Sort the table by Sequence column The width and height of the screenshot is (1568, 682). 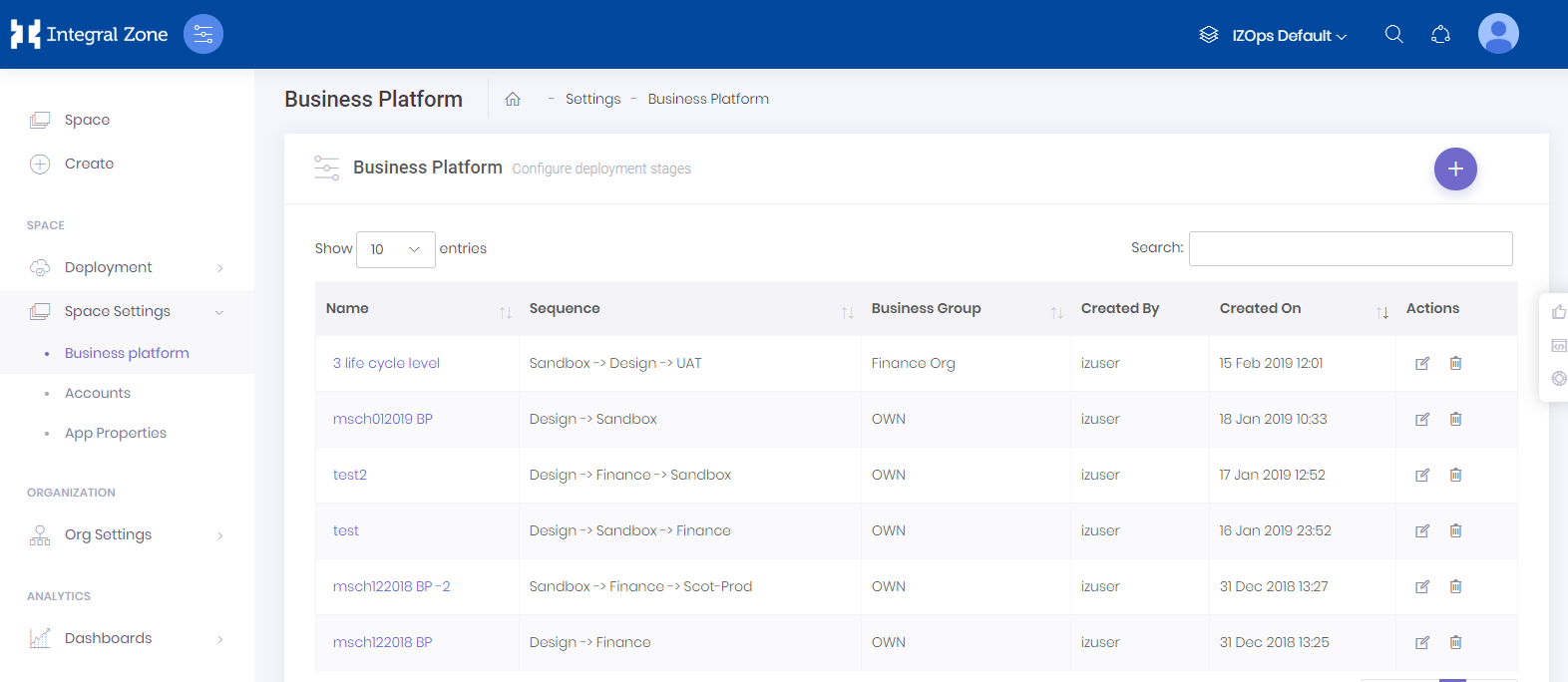tap(690, 309)
